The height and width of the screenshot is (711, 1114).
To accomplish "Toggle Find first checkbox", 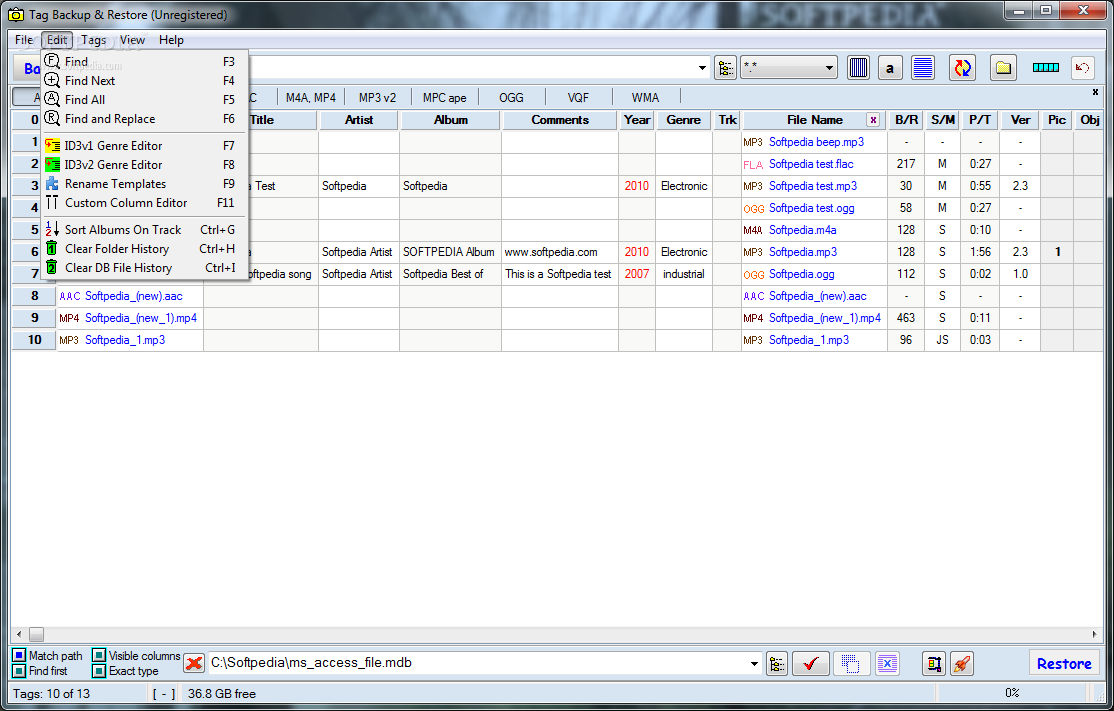I will pyautogui.click(x=19, y=671).
